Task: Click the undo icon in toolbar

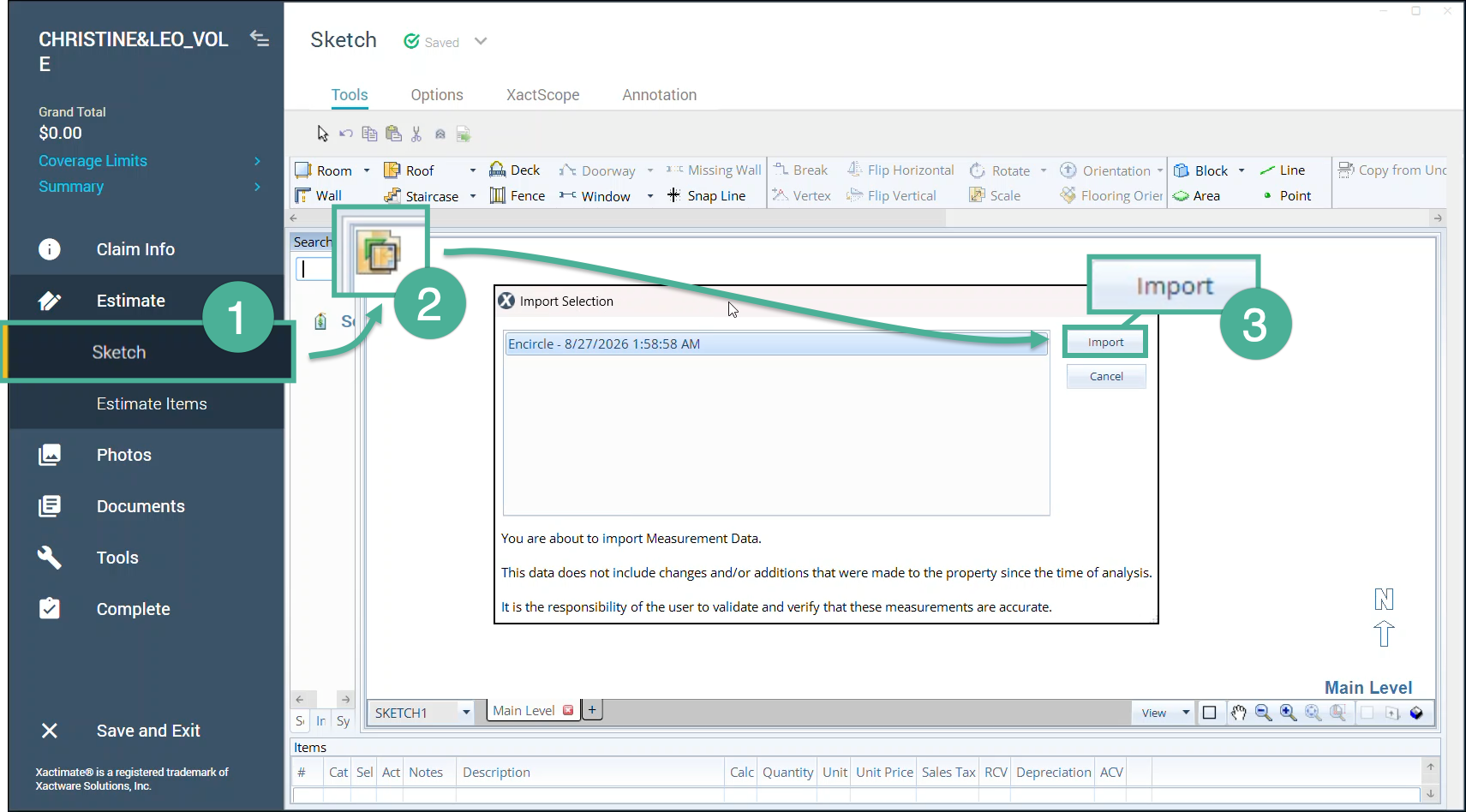Action: [346, 134]
